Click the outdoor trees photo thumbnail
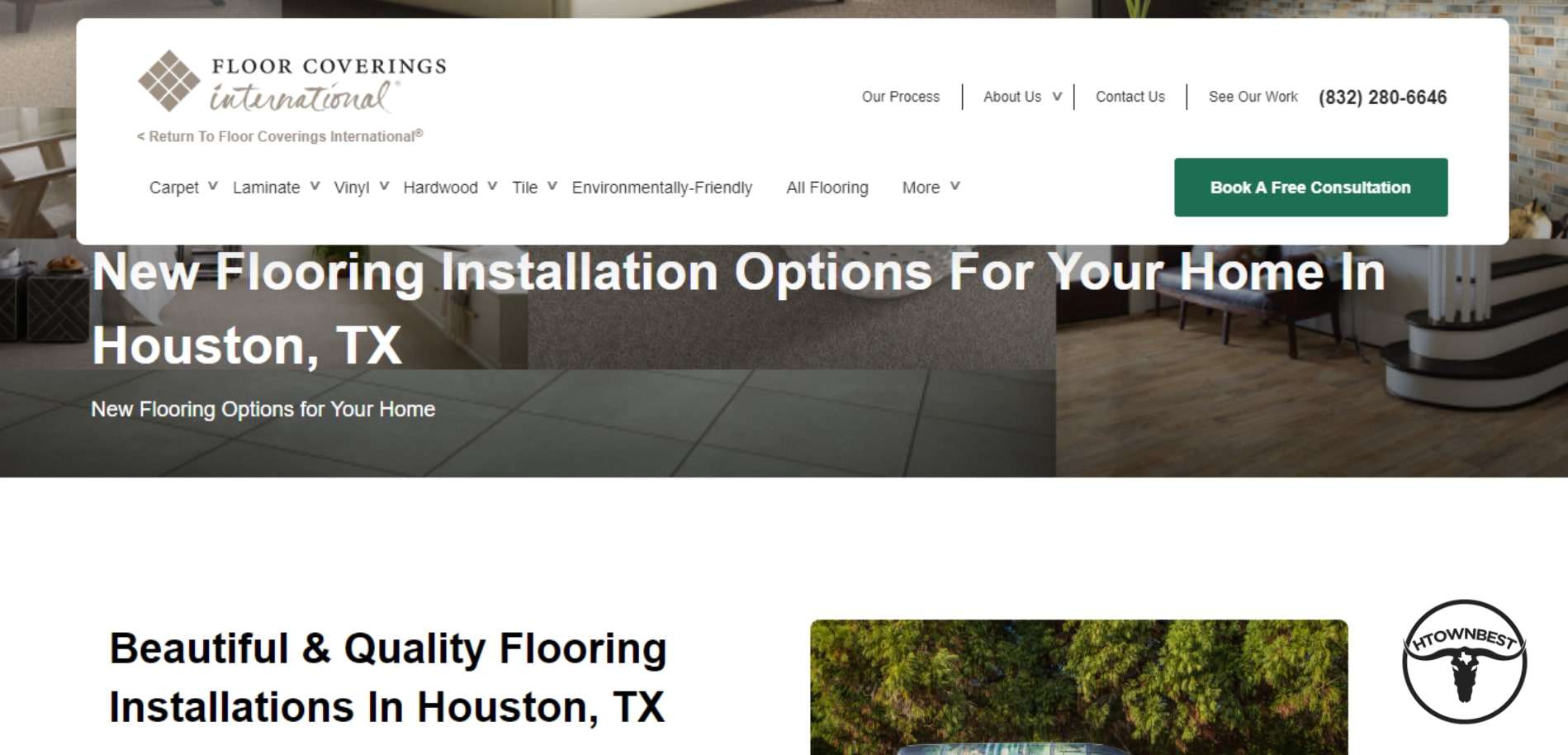The width and height of the screenshot is (1568, 755). pos(1079,687)
